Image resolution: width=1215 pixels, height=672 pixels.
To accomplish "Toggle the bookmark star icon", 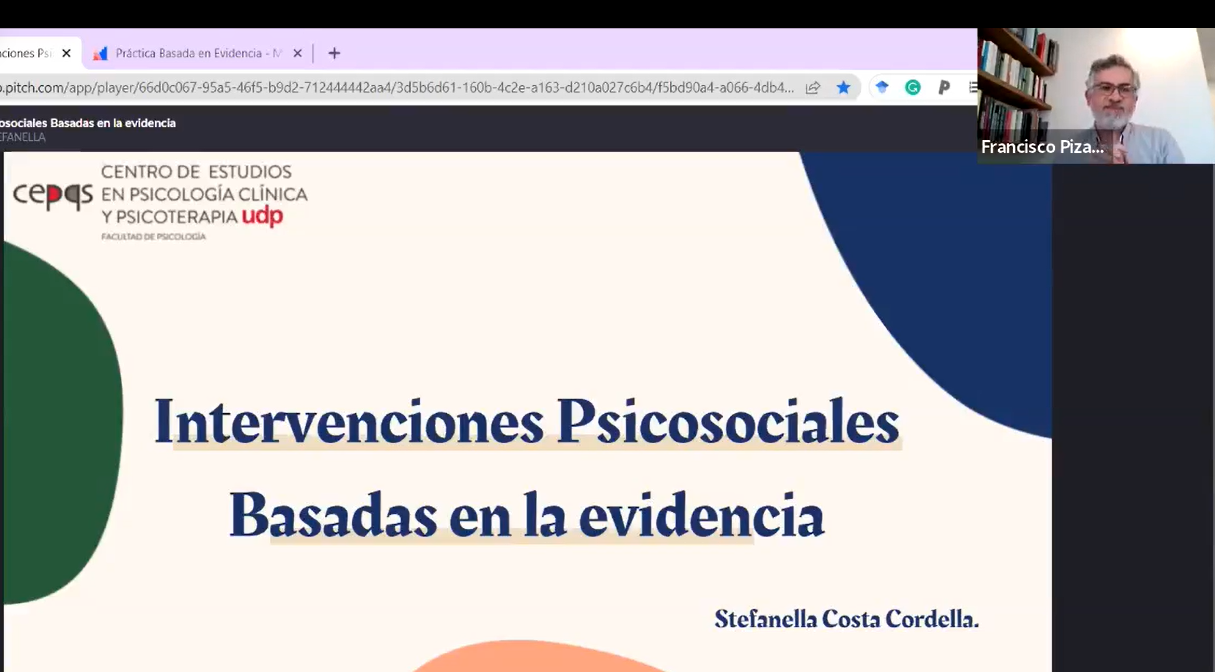I will tap(843, 88).
